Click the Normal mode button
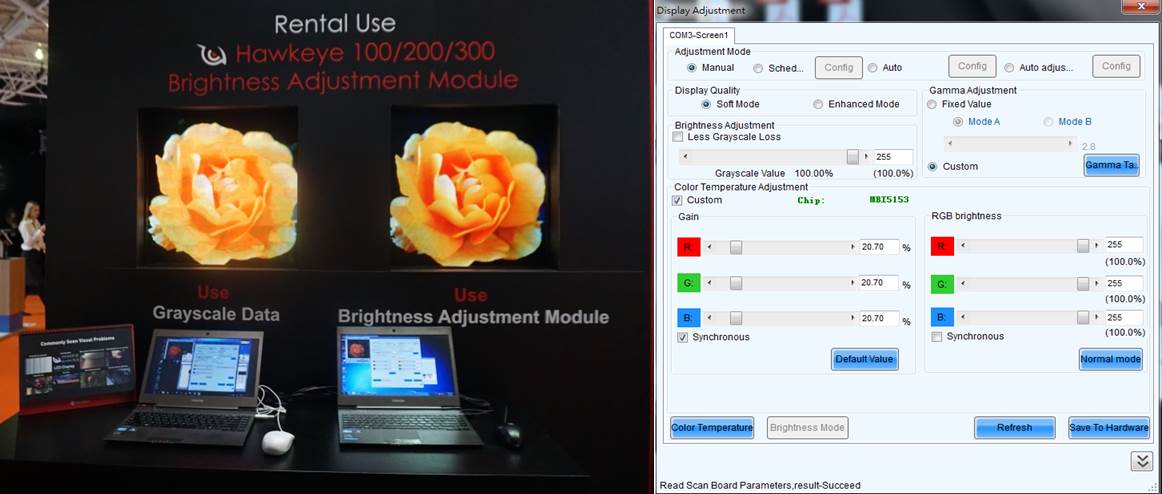This screenshot has height=494, width=1162. (1111, 359)
